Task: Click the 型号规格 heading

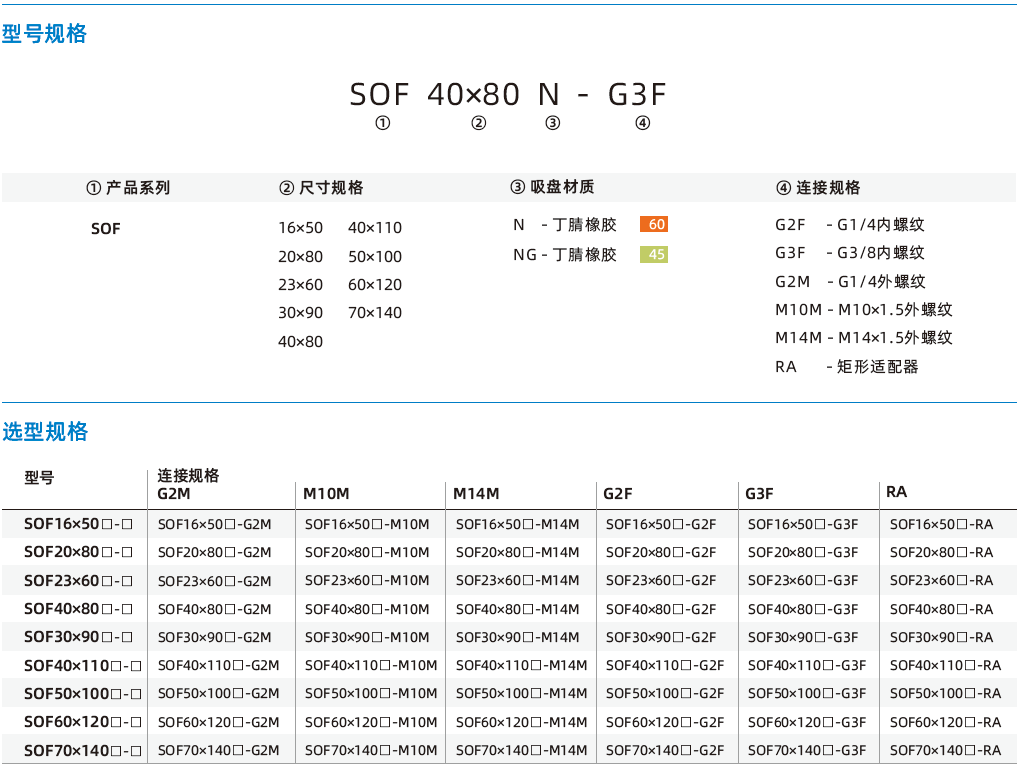Action: pos(44,34)
